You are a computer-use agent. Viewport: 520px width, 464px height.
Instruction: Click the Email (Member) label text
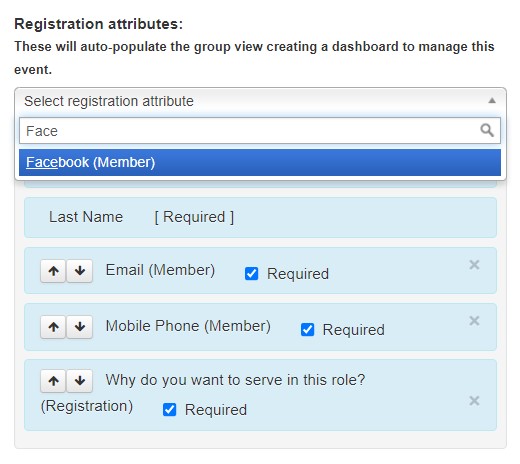pyautogui.click(x=160, y=270)
